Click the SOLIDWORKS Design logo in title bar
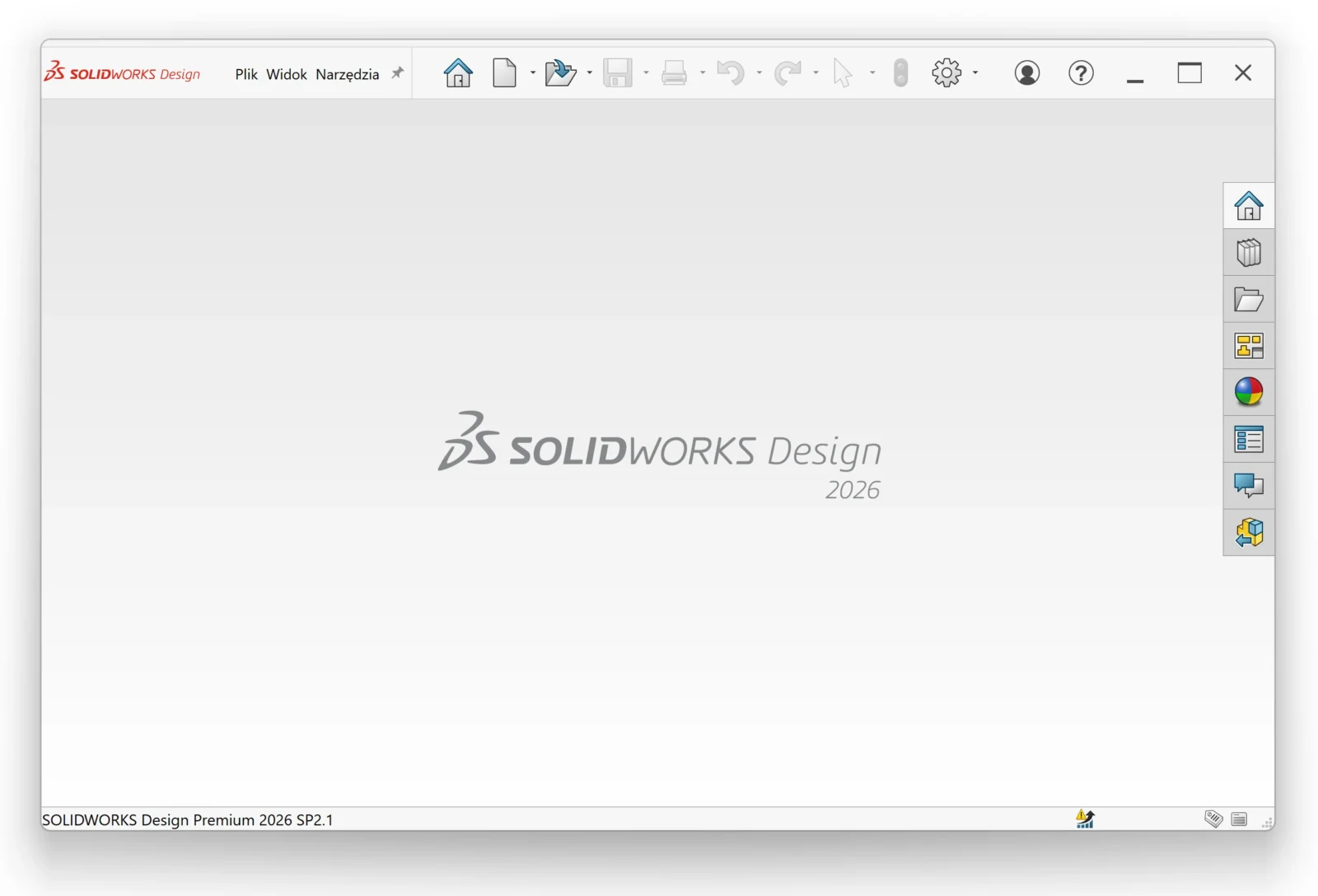This screenshot has height=896, width=1318. [x=122, y=72]
